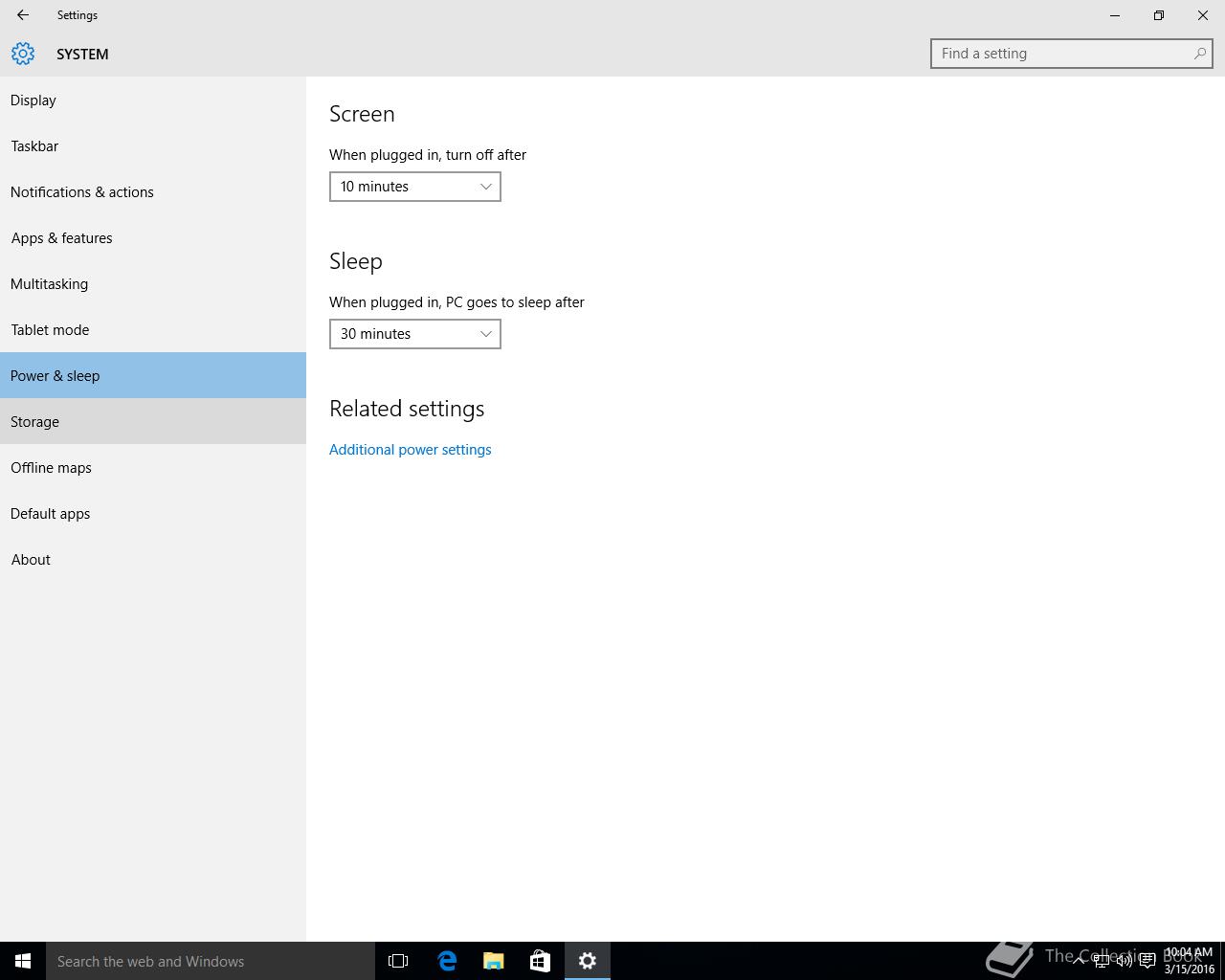Launch Microsoft Edge from taskbar
The height and width of the screenshot is (980, 1225).
click(446, 961)
